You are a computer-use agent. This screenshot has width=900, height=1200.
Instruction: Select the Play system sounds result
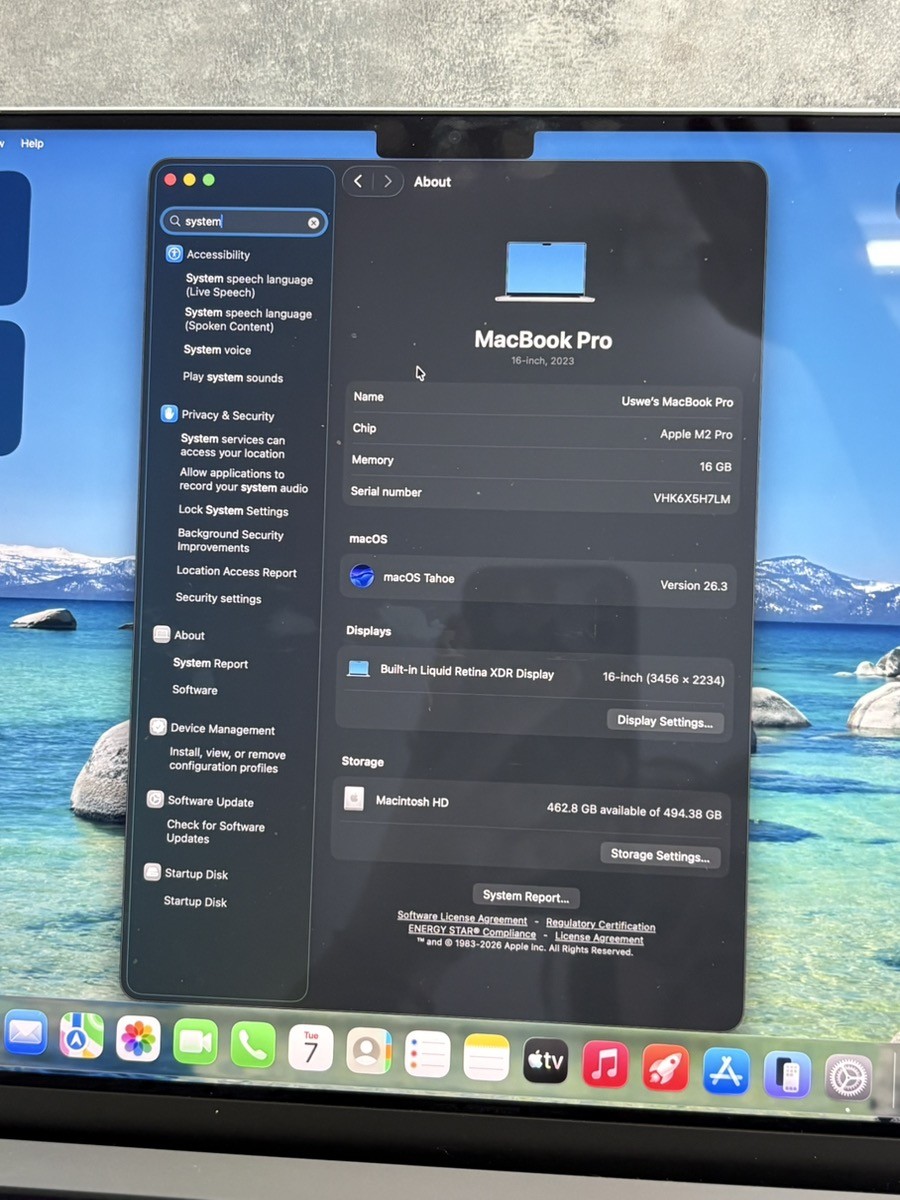233,377
